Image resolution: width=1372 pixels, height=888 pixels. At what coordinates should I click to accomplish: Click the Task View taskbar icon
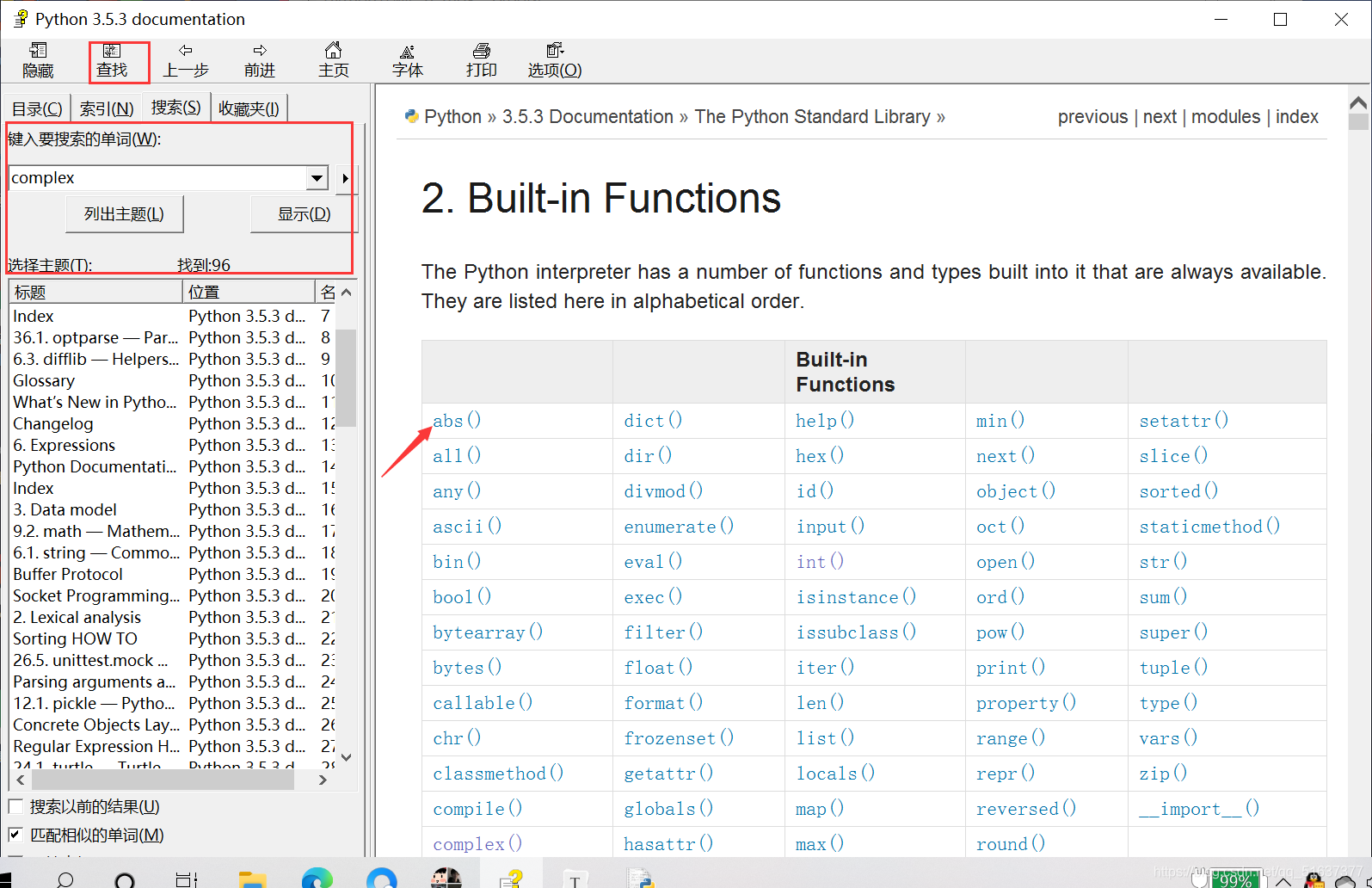pyautogui.click(x=186, y=879)
